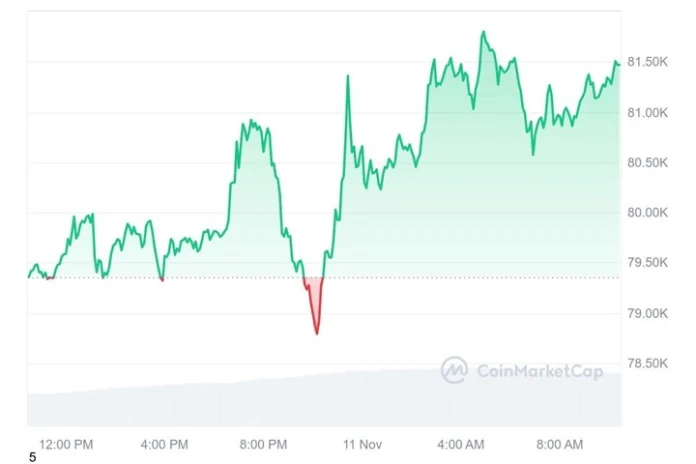Click the 78.50K price axis label
696x464 pixels.
[x=648, y=363]
